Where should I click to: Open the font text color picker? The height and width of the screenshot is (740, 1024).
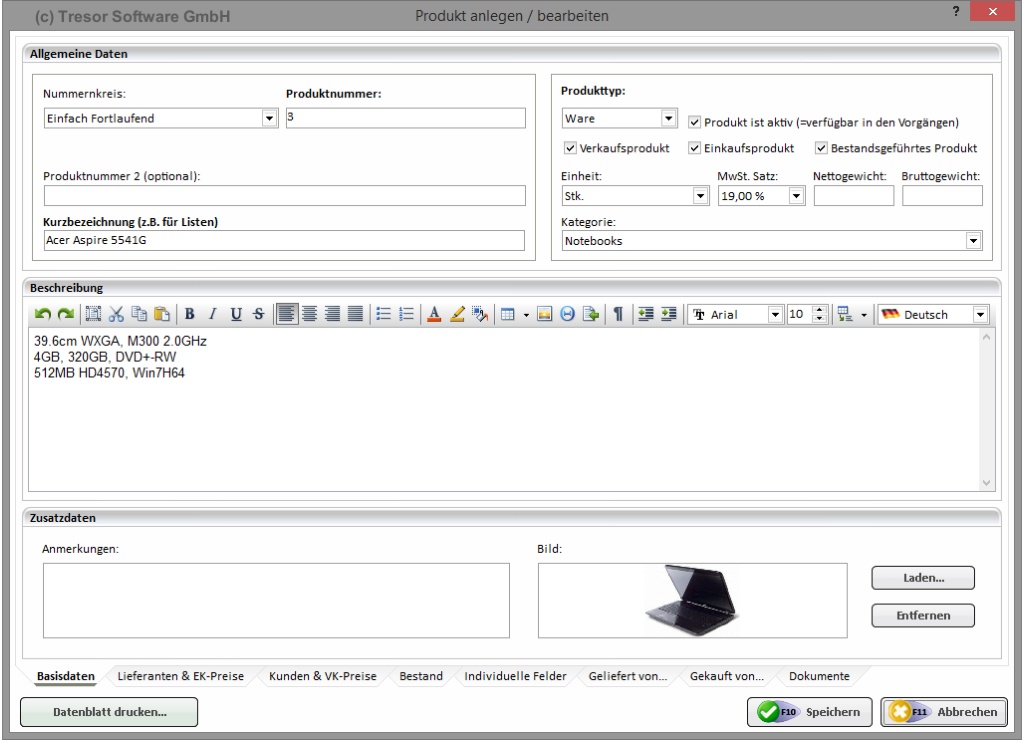coord(434,315)
